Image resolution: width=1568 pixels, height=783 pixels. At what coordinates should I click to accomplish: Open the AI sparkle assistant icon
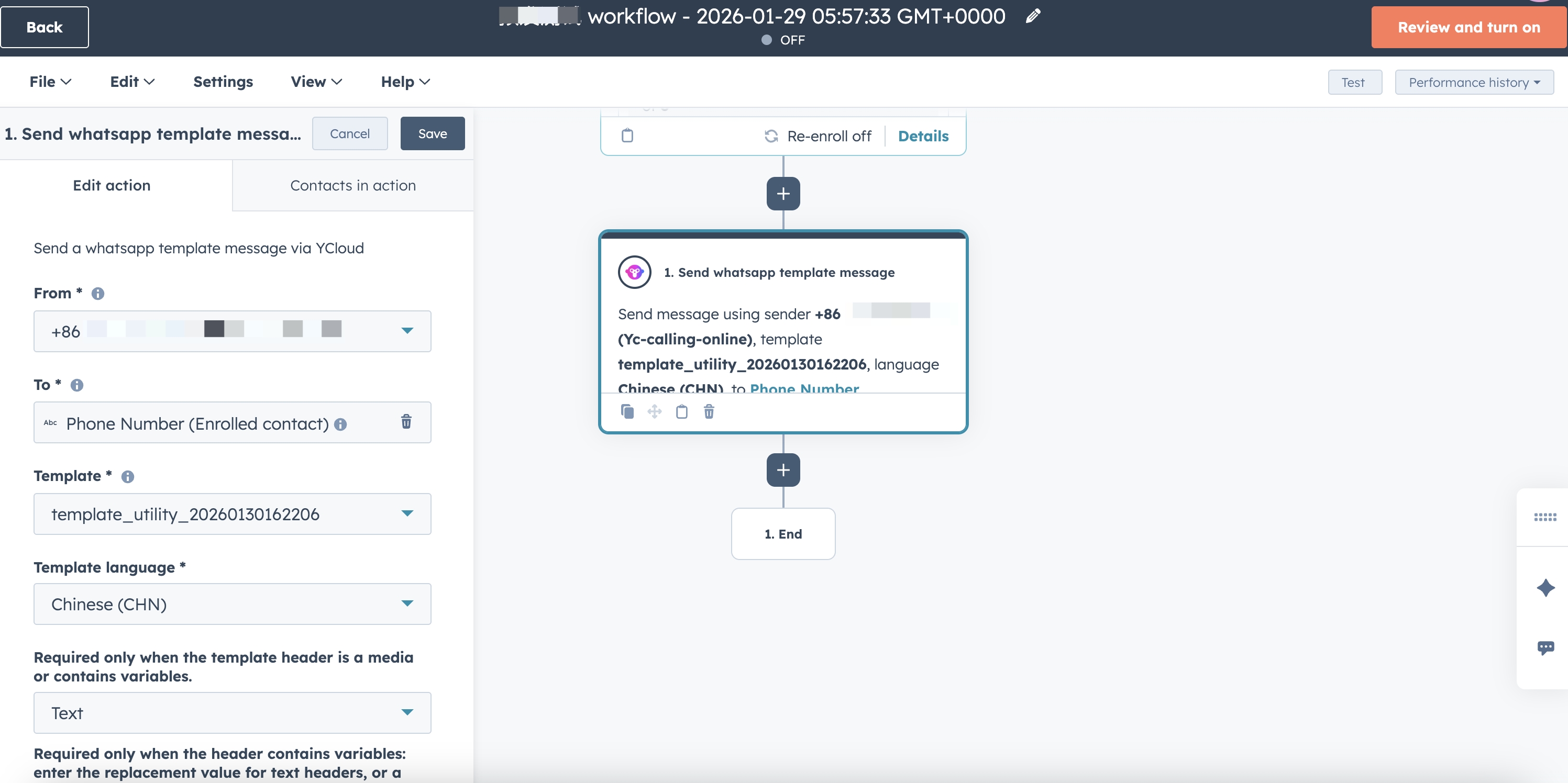(x=1545, y=588)
